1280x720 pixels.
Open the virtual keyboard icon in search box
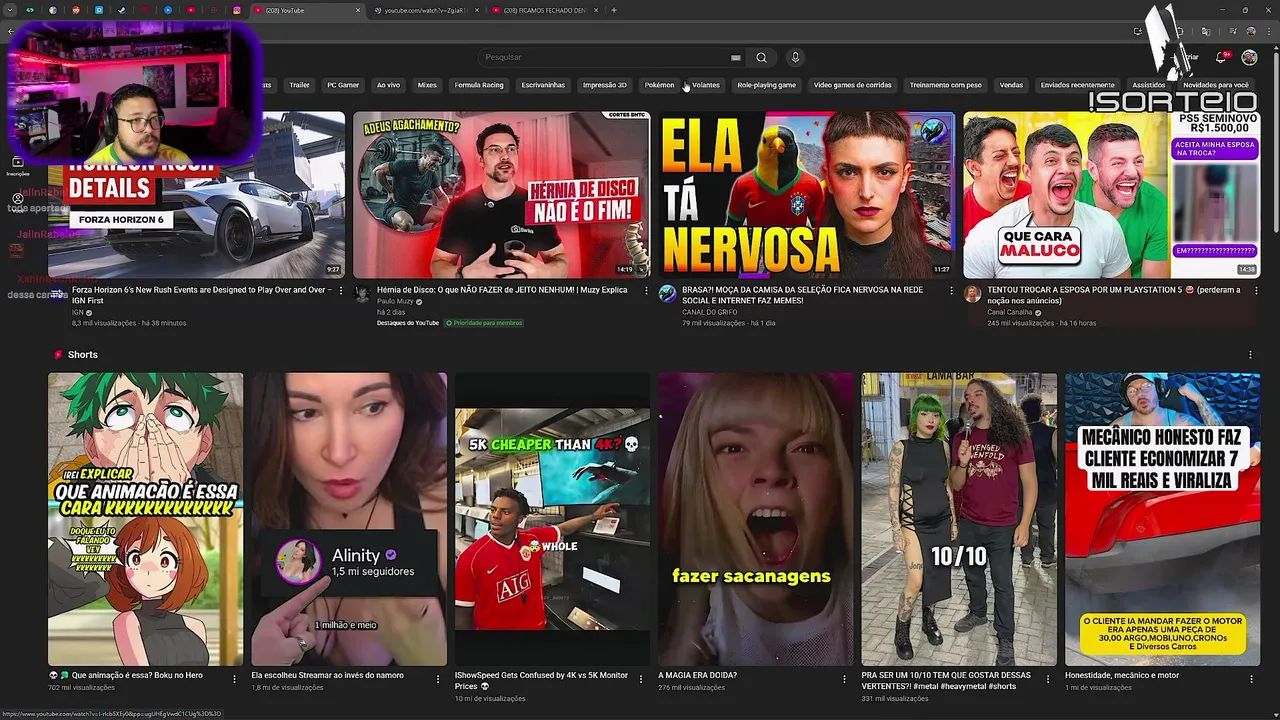(735, 58)
